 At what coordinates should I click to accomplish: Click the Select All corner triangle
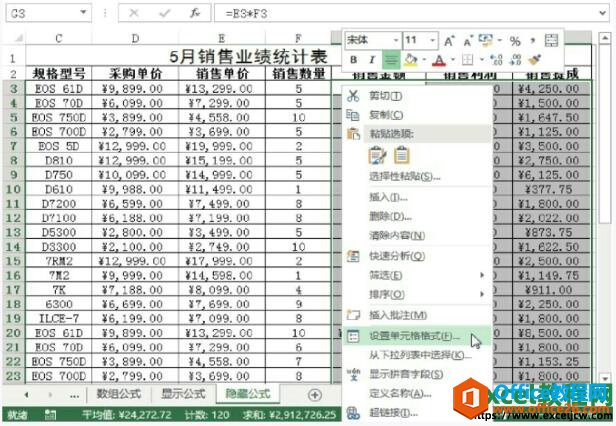18,39
